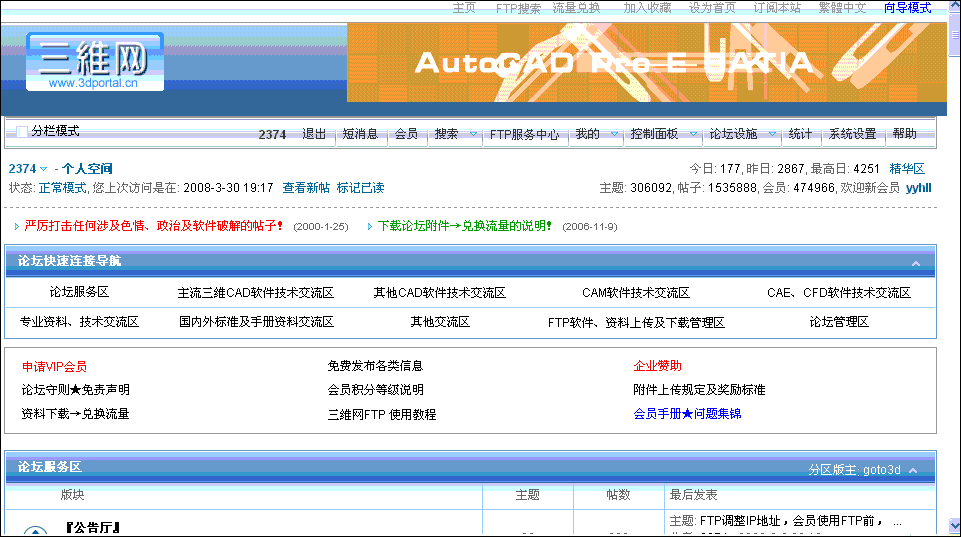This screenshot has height=537, width=961.
Task: Click 标记已读
Action: tap(360, 188)
